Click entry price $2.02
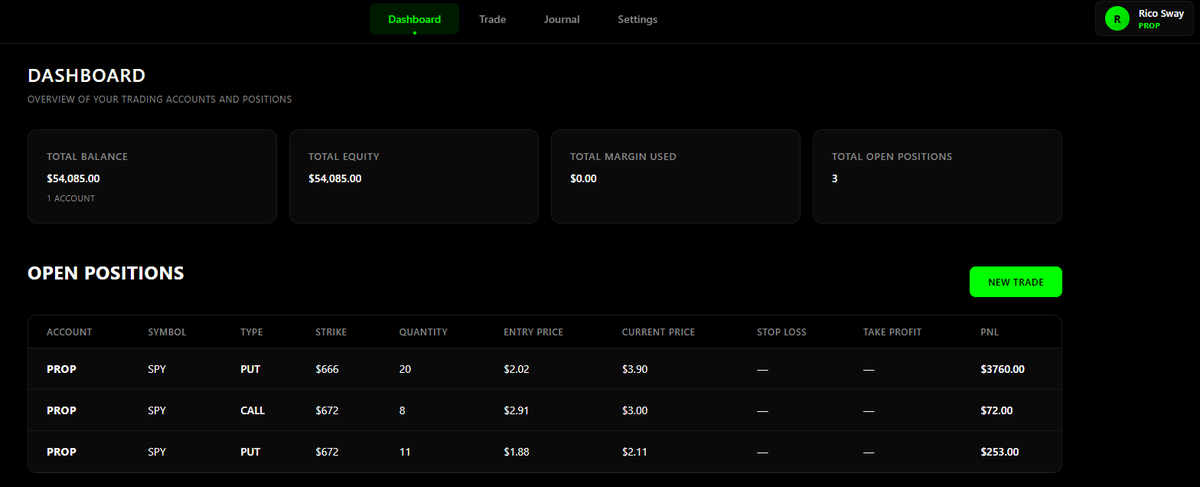The image size is (1200, 487). [x=516, y=369]
